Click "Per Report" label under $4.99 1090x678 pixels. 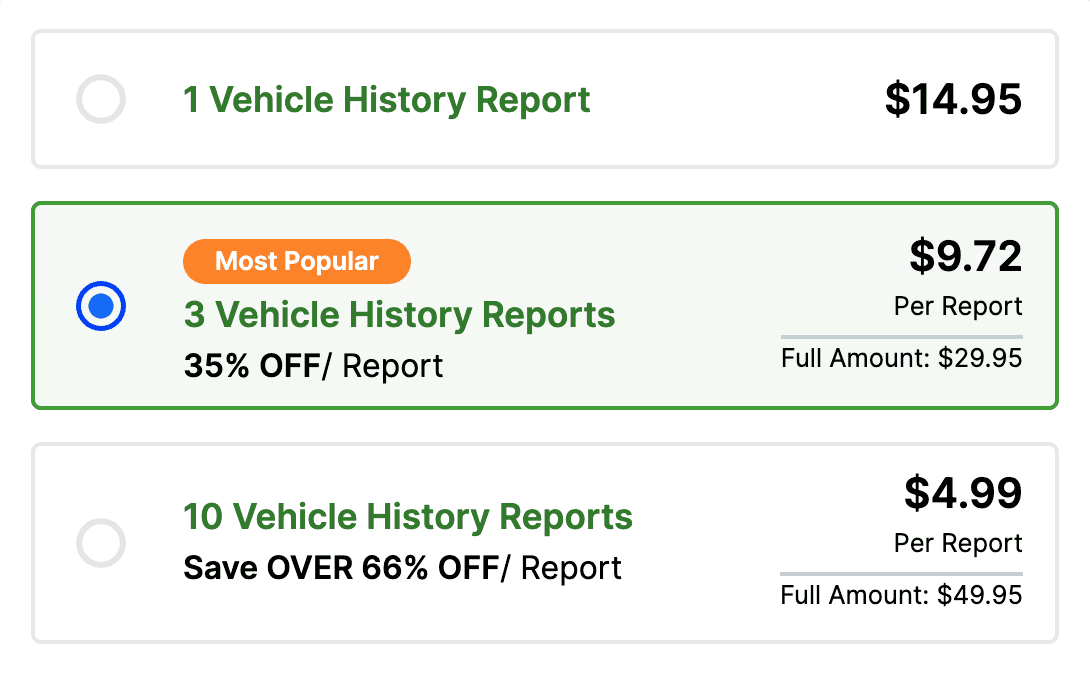958,543
